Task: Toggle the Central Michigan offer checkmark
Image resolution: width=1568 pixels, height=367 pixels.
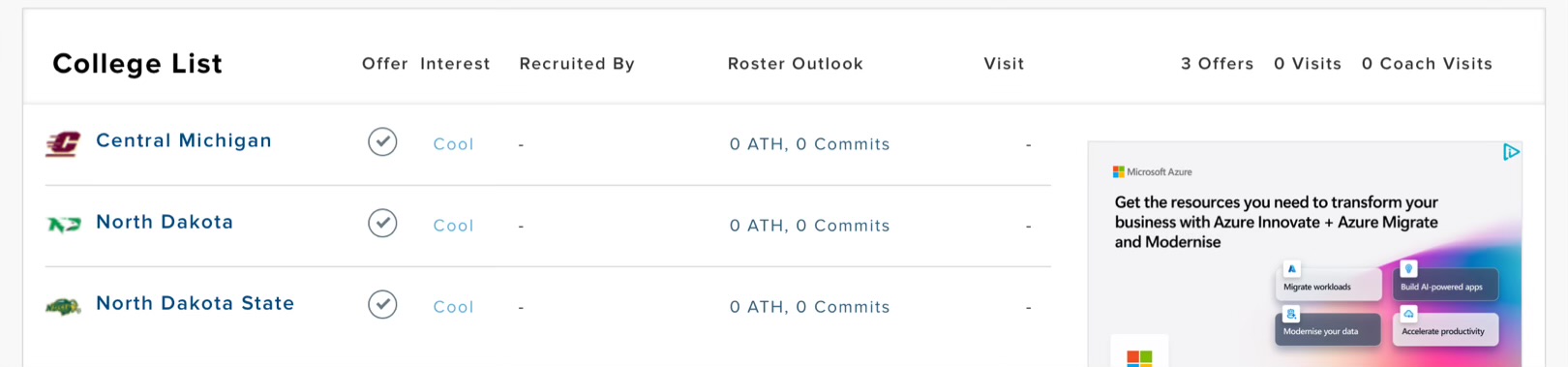Action: (x=382, y=141)
